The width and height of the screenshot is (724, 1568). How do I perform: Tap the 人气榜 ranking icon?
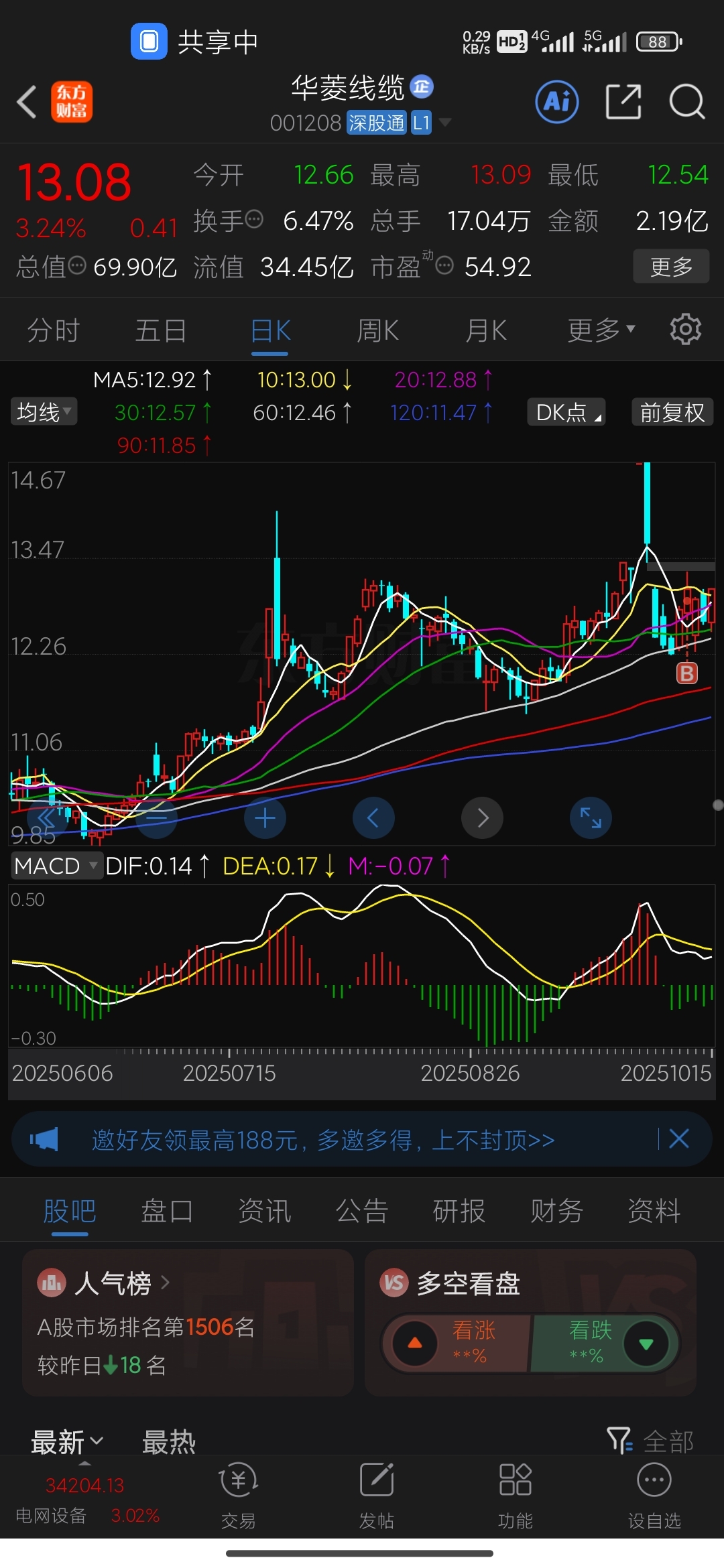point(52,1283)
